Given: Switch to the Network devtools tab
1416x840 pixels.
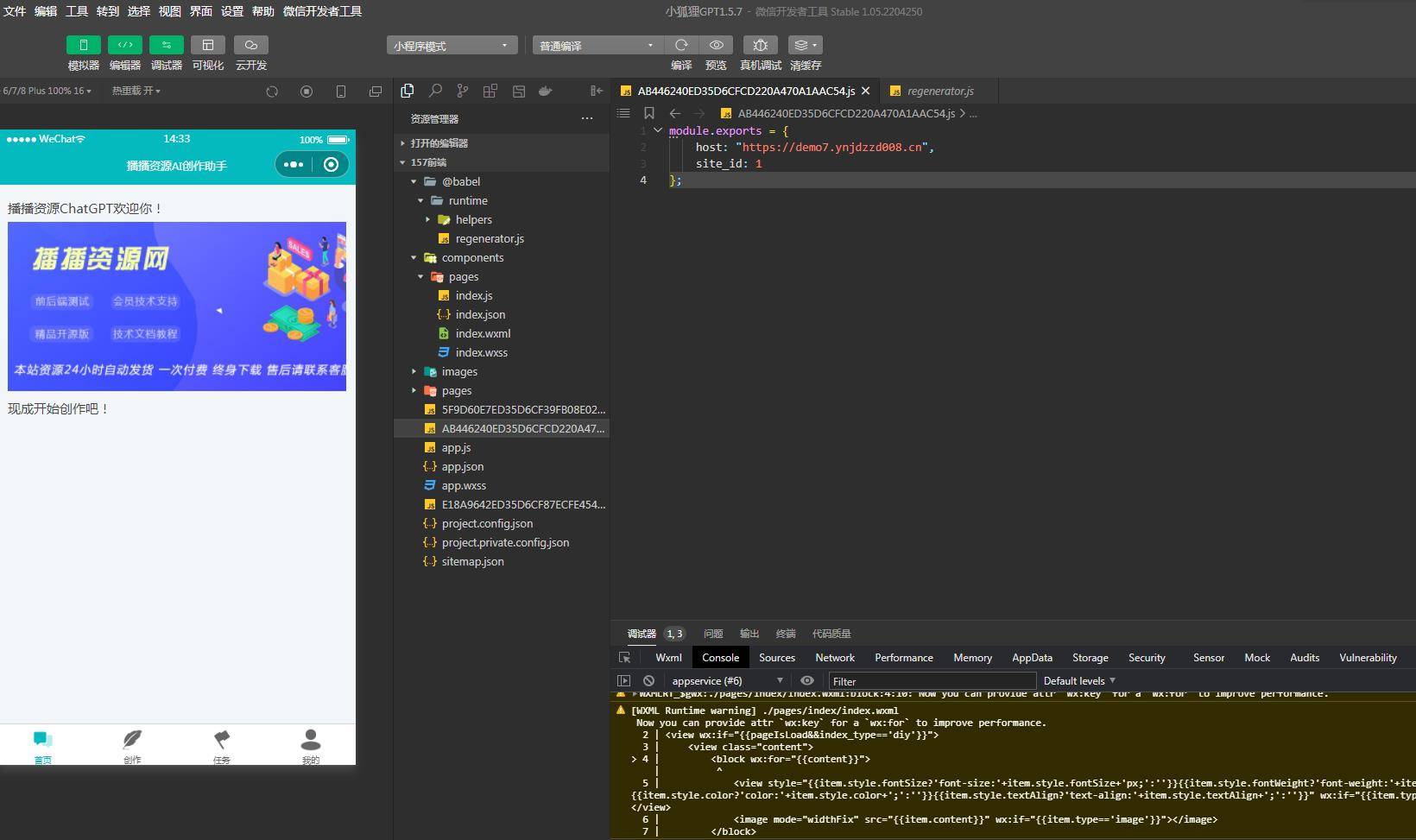Looking at the screenshot, I should pos(835,657).
